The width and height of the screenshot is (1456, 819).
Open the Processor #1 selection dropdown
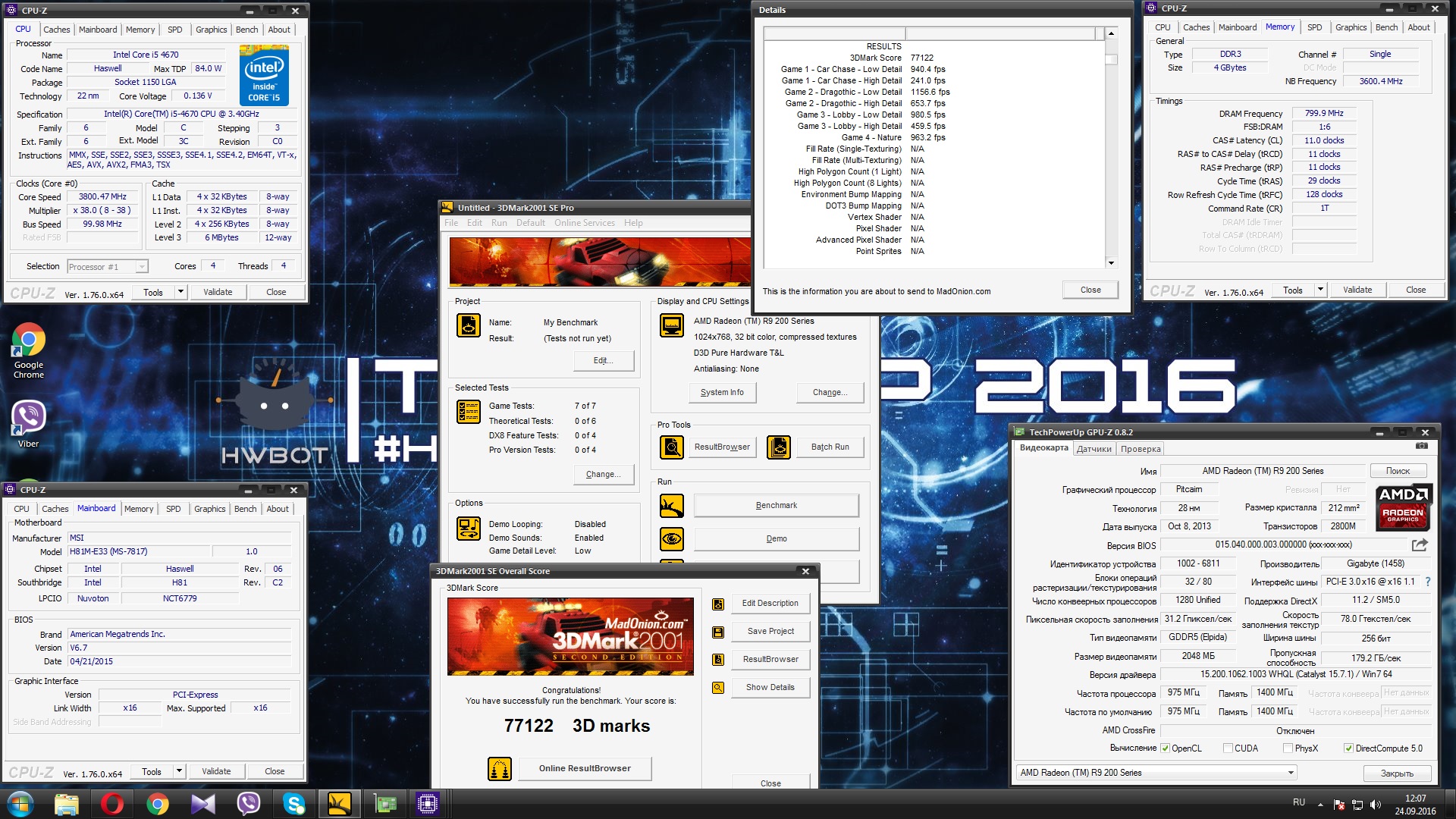click(107, 267)
